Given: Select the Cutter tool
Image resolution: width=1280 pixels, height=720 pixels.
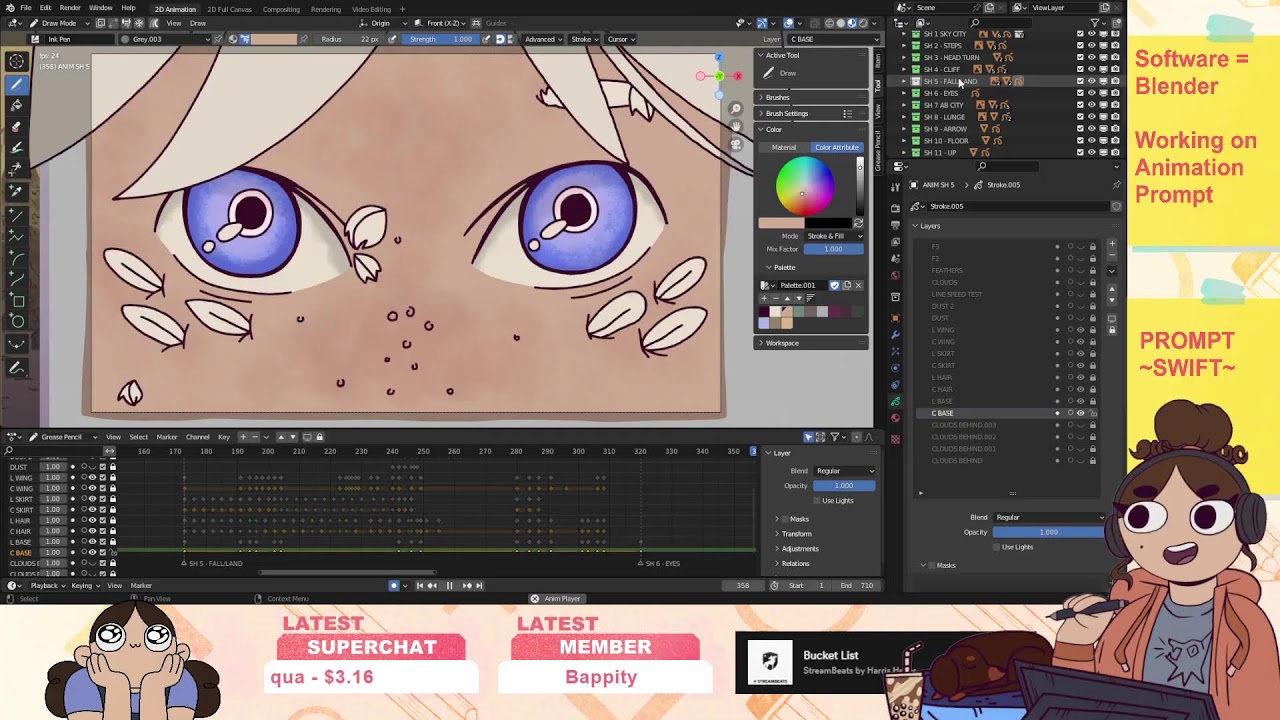Looking at the screenshot, I should point(17,170).
